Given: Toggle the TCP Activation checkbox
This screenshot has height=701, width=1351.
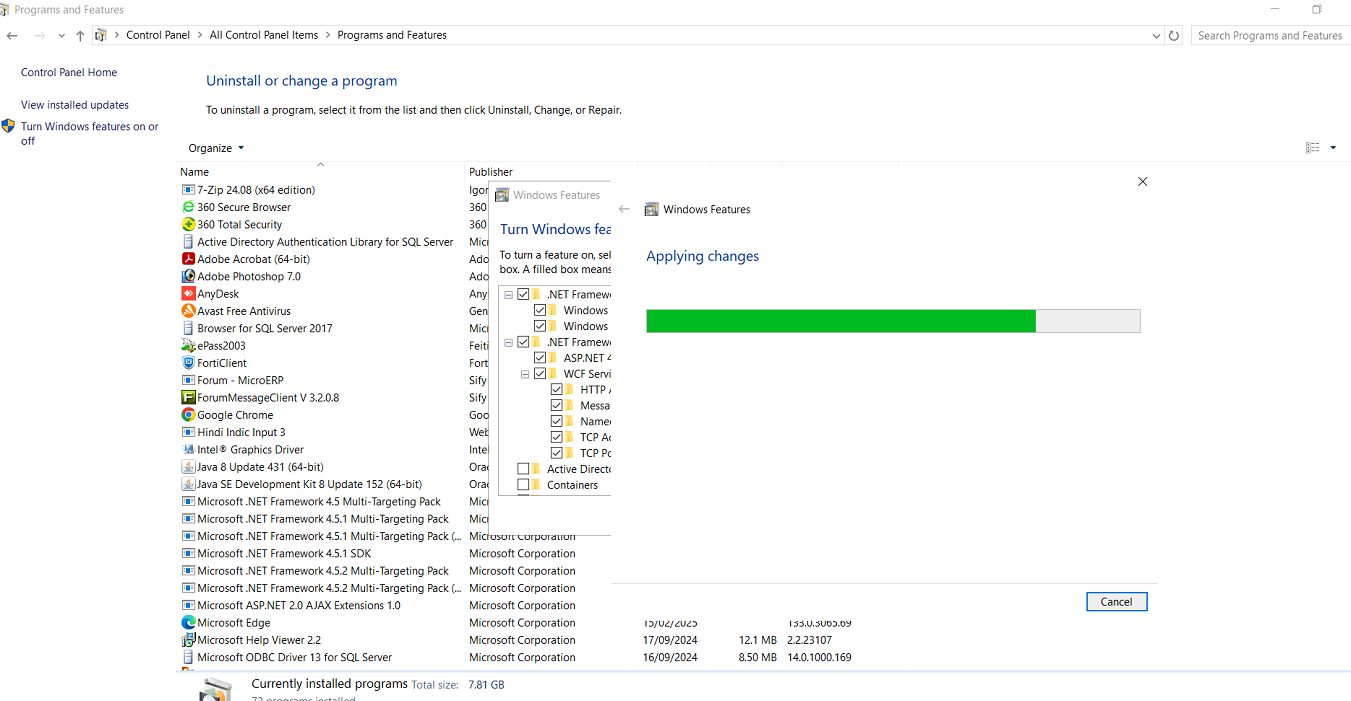Looking at the screenshot, I should tap(557, 437).
